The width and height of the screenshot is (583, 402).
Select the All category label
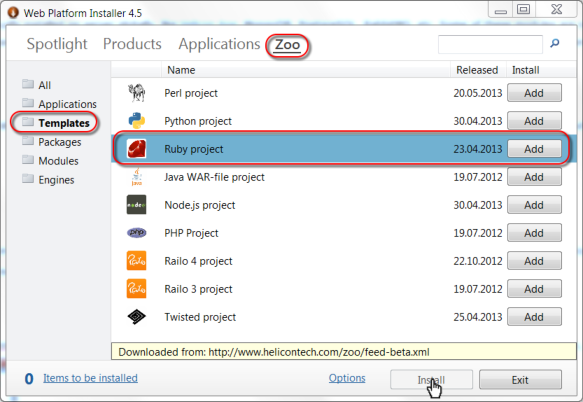tap(45, 85)
